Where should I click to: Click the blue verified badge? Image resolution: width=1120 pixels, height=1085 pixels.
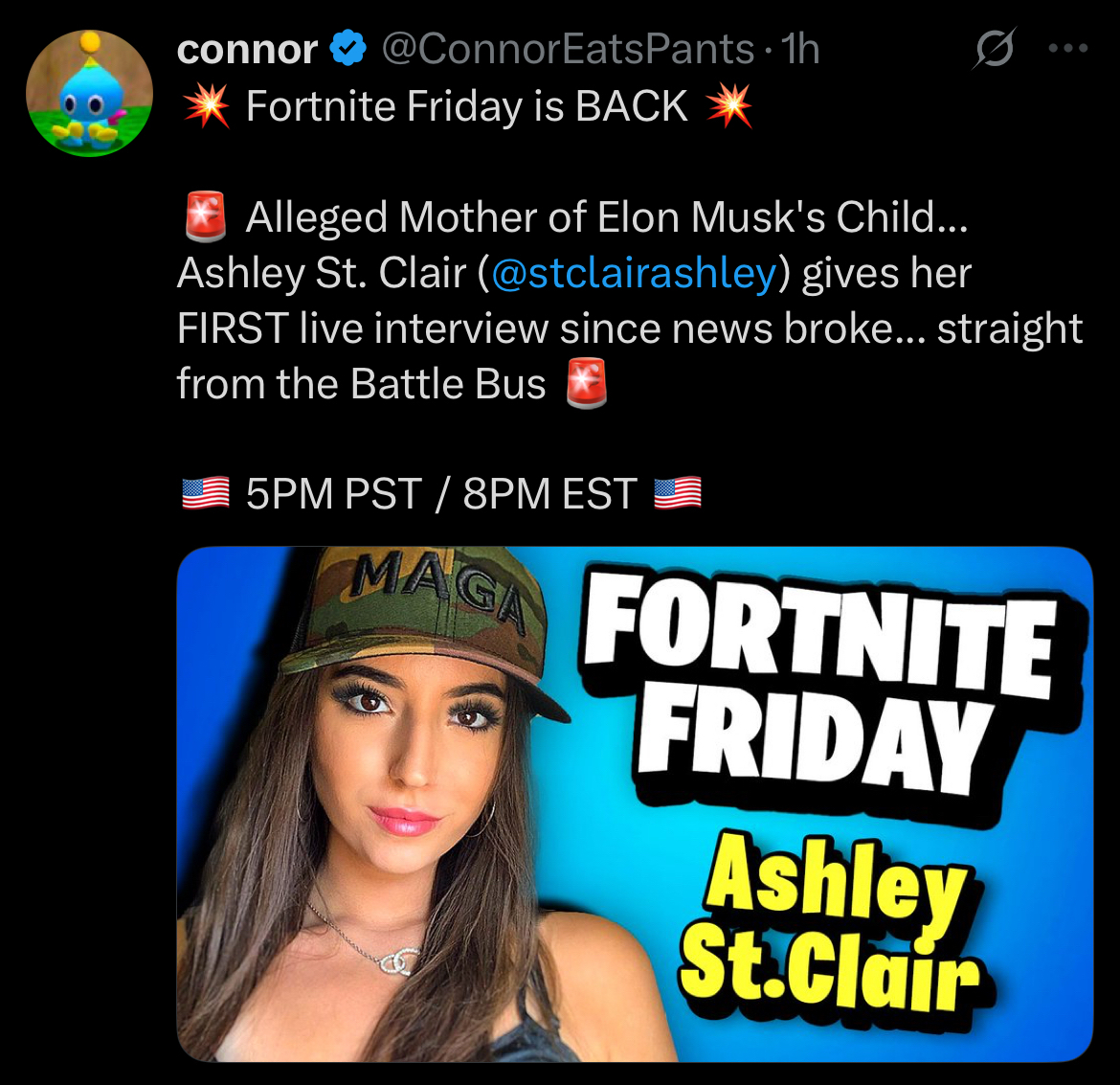[348, 49]
